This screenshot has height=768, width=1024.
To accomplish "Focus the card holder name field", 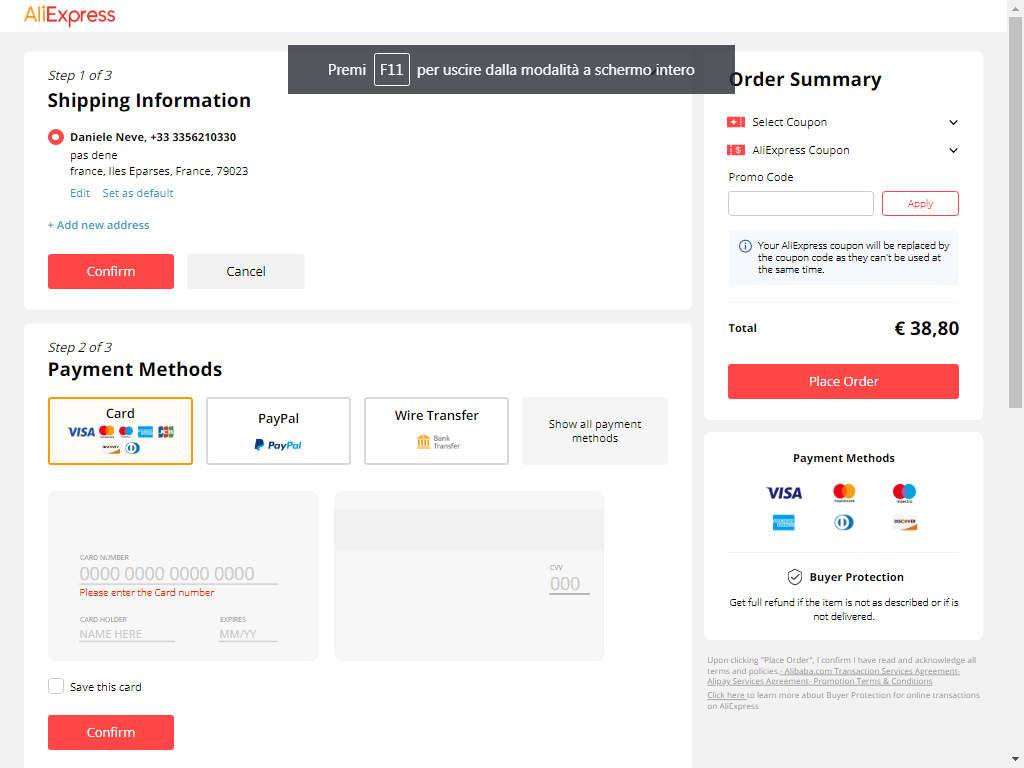I will point(127,634).
